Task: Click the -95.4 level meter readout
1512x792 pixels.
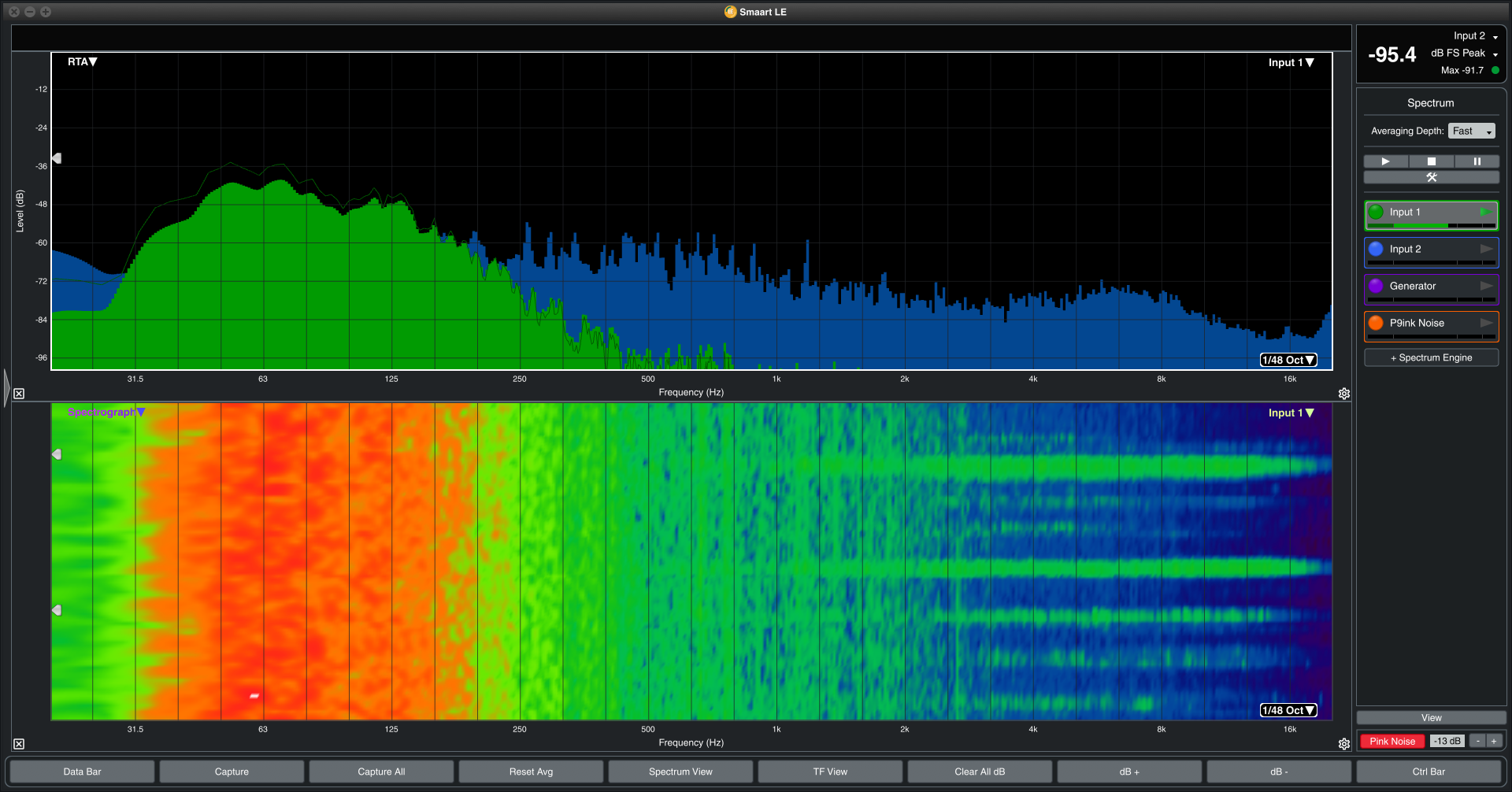Action: pyautogui.click(x=1392, y=54)
